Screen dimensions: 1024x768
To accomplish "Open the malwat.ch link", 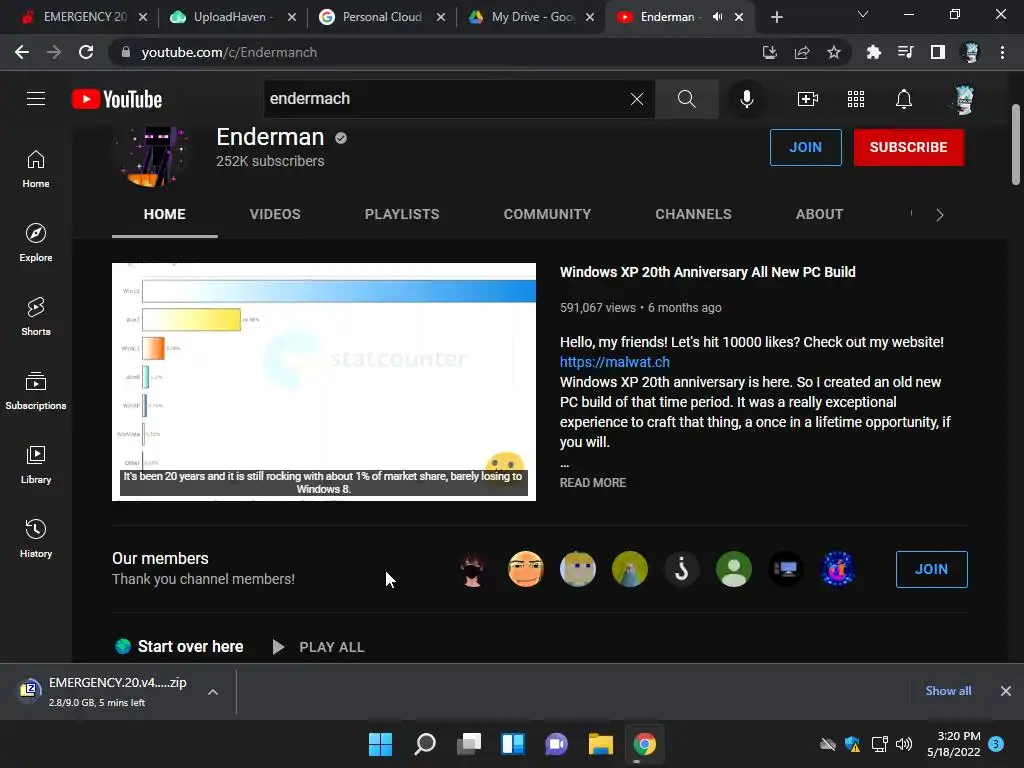I will [615, 362].
